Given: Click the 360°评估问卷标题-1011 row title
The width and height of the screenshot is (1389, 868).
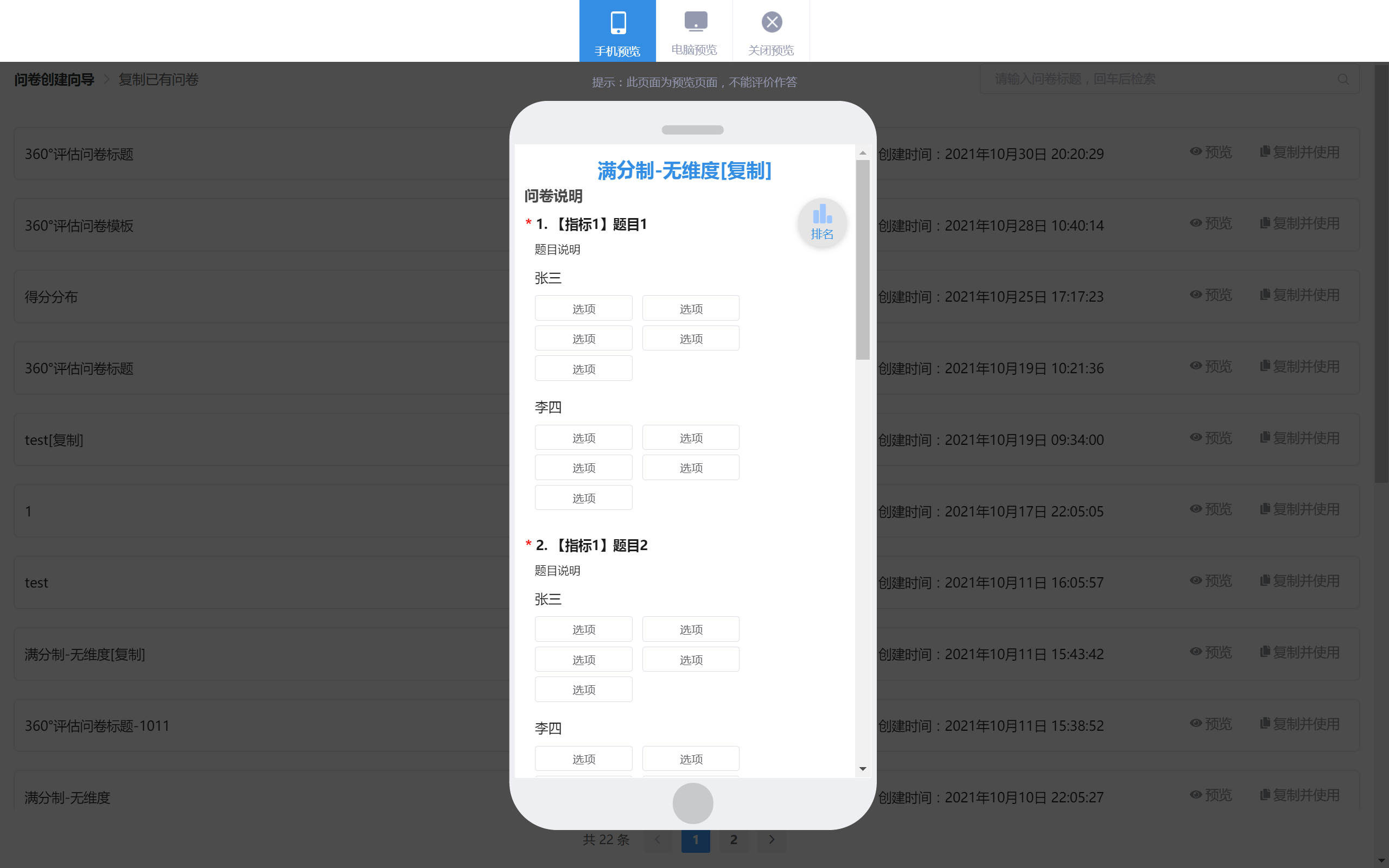Looking at the screenshot, I should [97, 726].
